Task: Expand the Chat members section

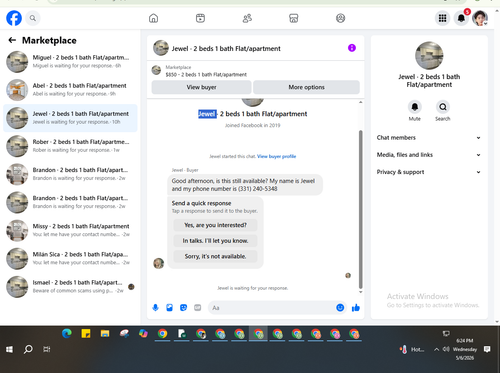Action: coord(429,138)
